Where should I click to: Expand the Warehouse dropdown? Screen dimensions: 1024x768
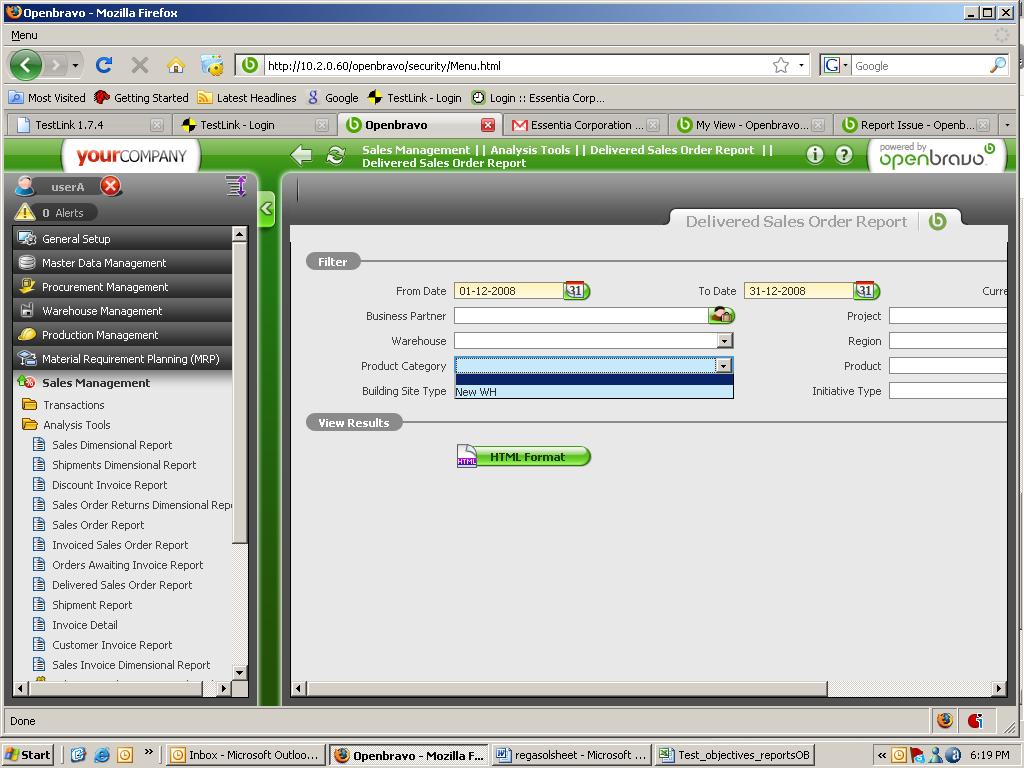tap(725, 341)
